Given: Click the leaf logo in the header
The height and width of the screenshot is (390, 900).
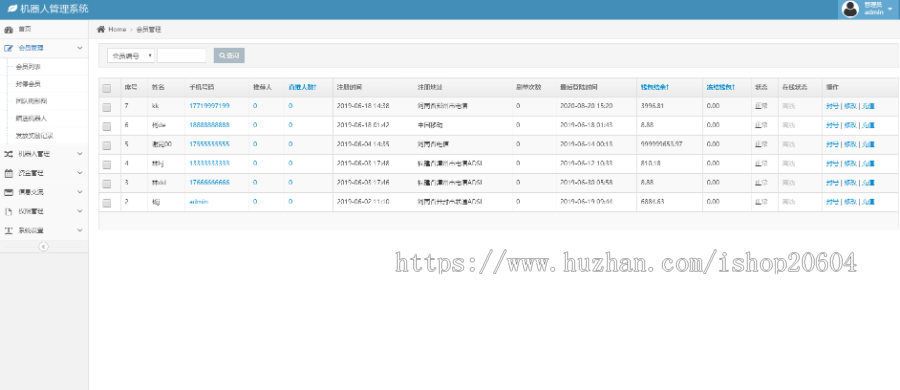Looking at the screenshot, I should point(11,9).
